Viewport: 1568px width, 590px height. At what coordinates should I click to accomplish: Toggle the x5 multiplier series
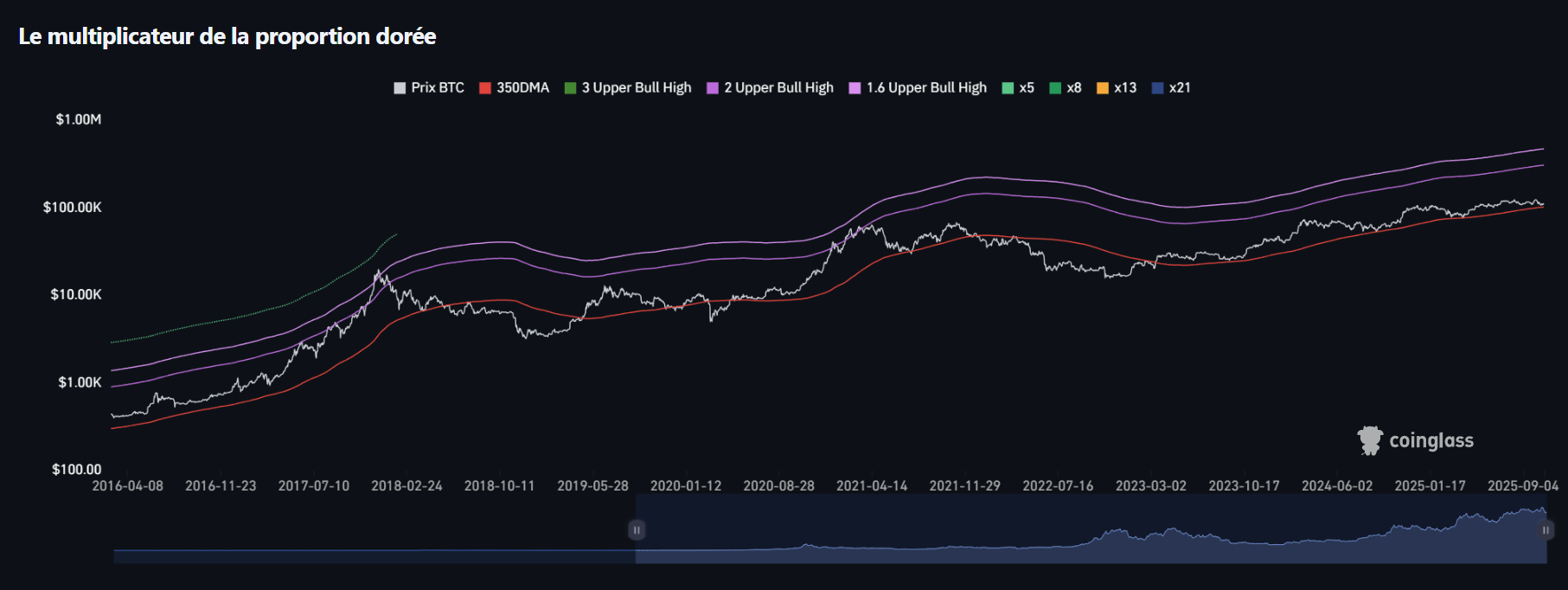[1018, 87]
